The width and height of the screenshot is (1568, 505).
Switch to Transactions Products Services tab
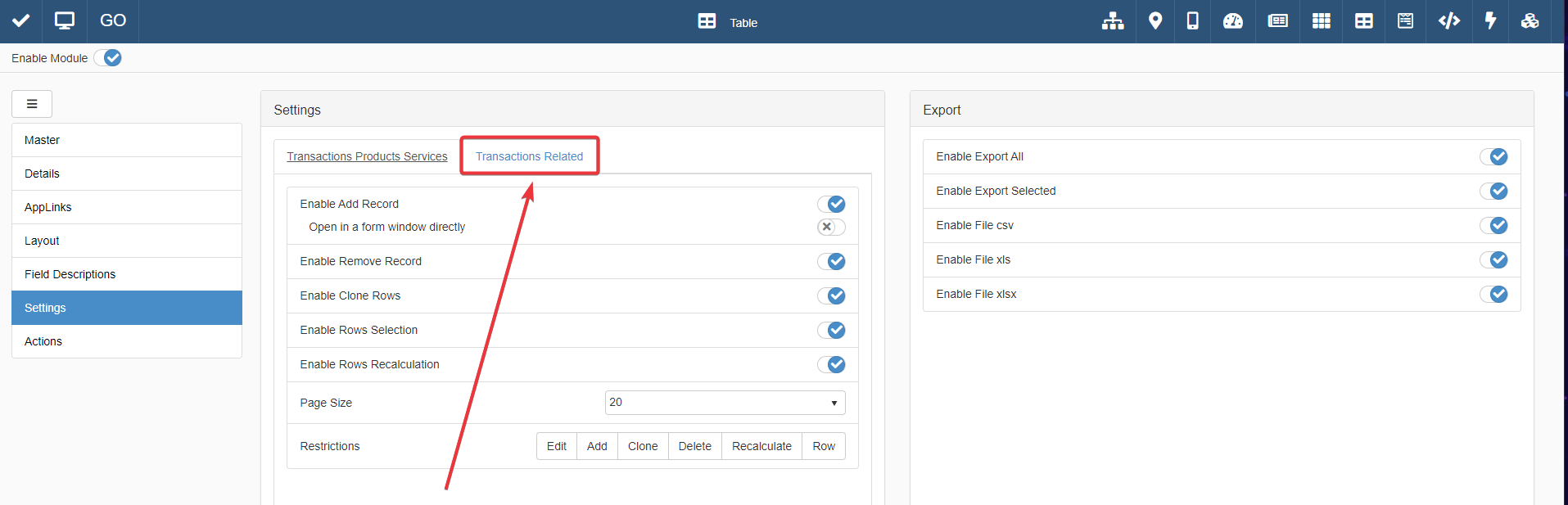[367, 156]
